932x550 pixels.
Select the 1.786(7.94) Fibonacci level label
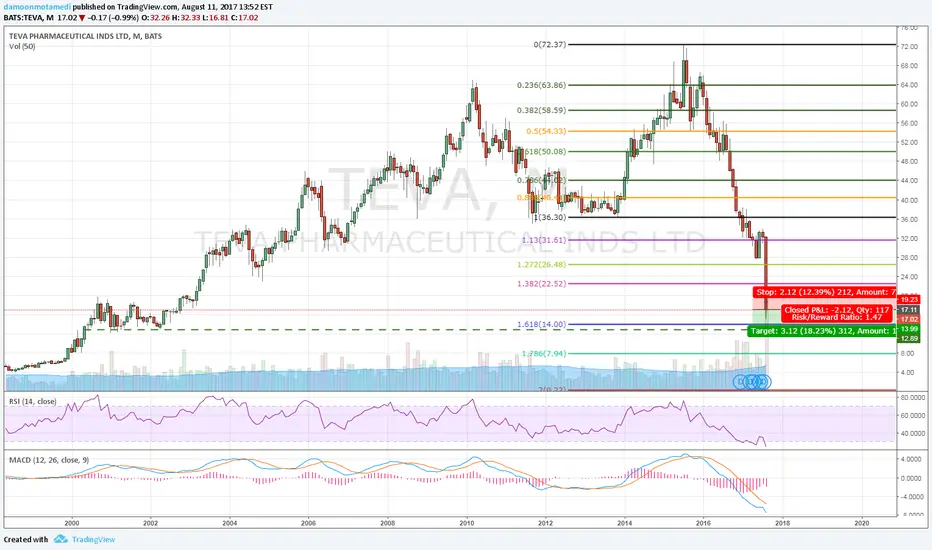click(x=544, y=353)
